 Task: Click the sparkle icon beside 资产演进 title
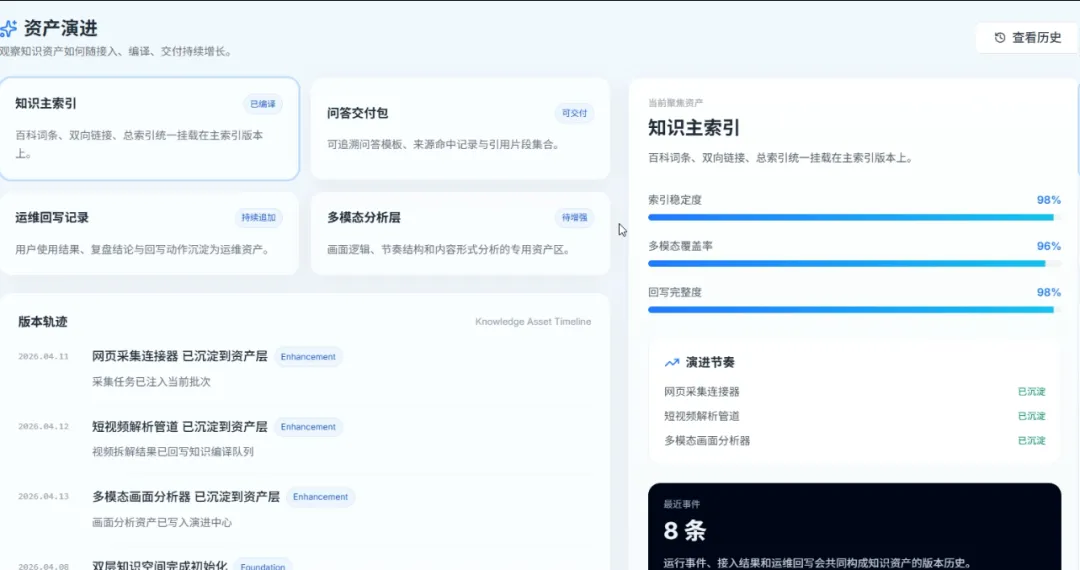8,28
